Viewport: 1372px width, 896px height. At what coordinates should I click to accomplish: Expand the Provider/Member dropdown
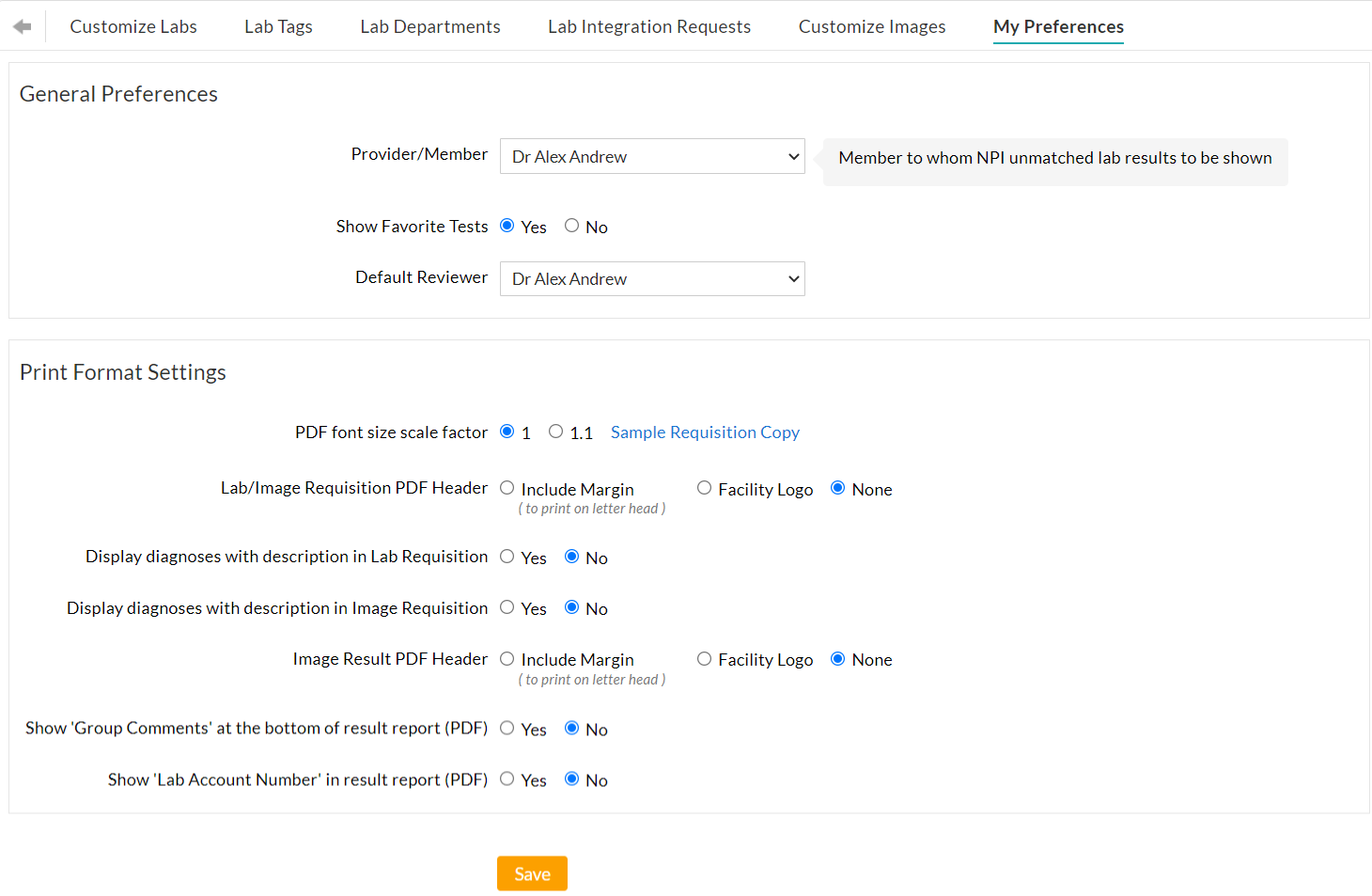pos(652,157)
